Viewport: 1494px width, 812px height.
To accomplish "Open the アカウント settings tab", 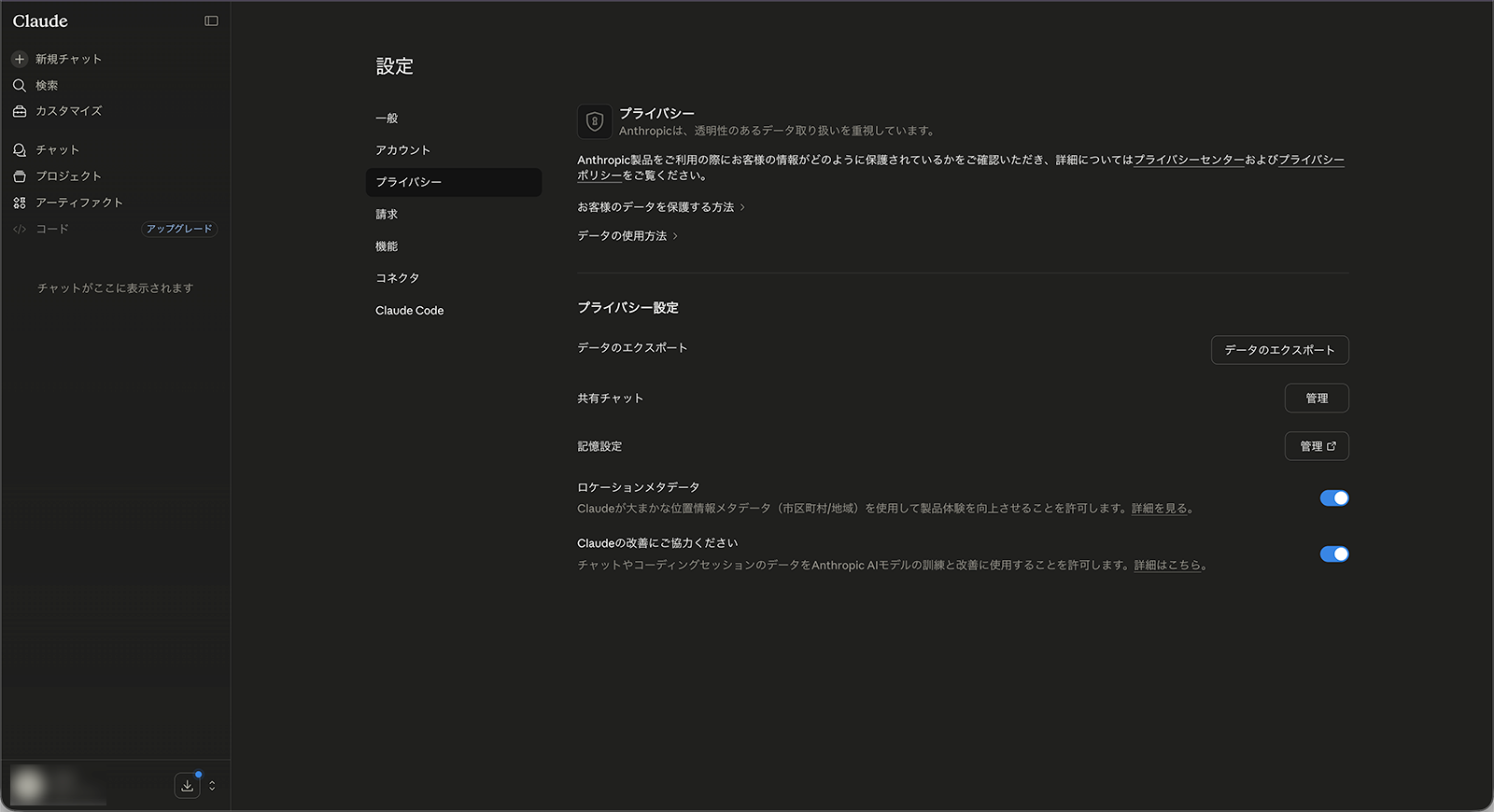I will pos(454,150).
